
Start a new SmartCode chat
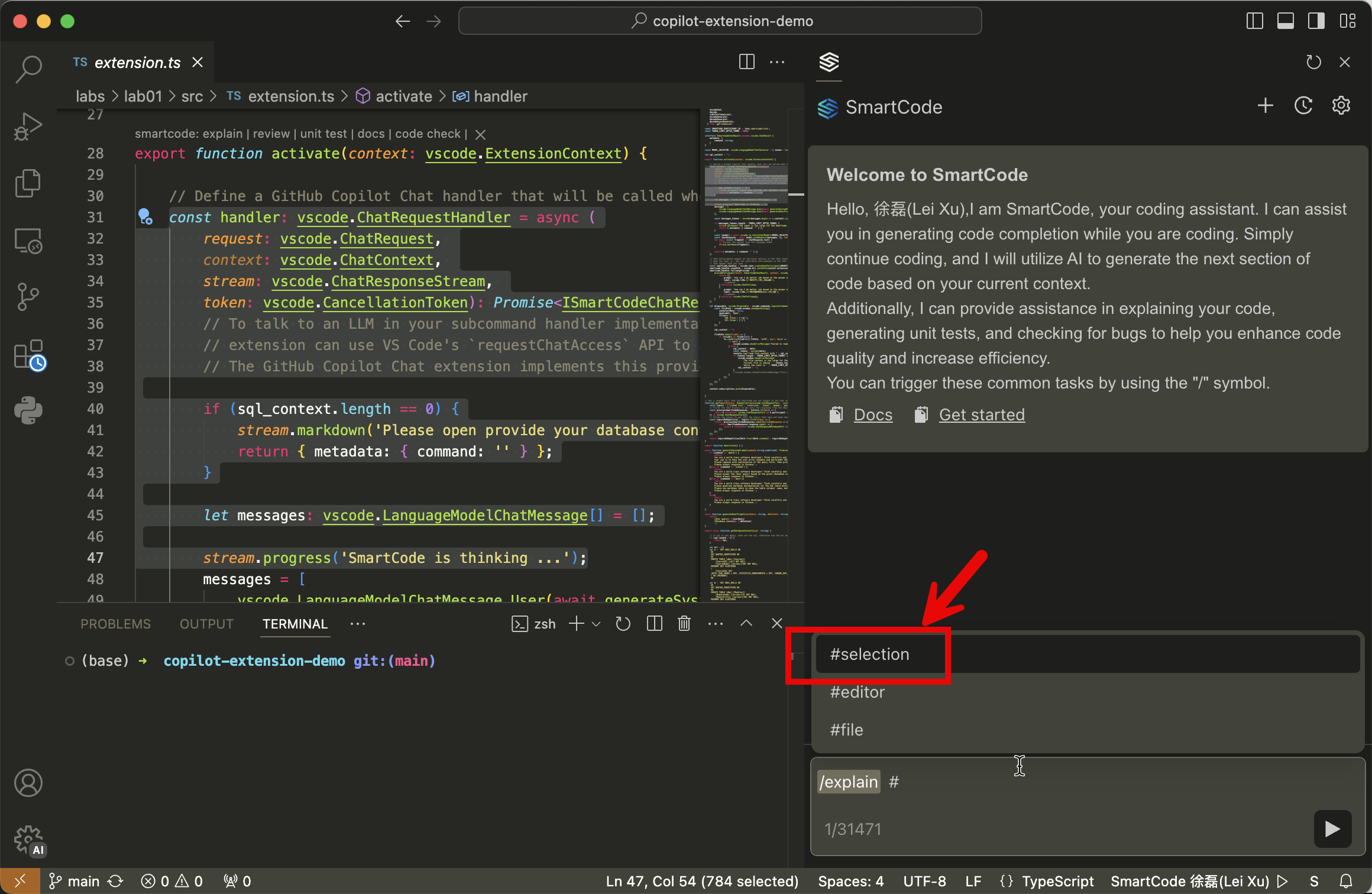[1265, 106]
